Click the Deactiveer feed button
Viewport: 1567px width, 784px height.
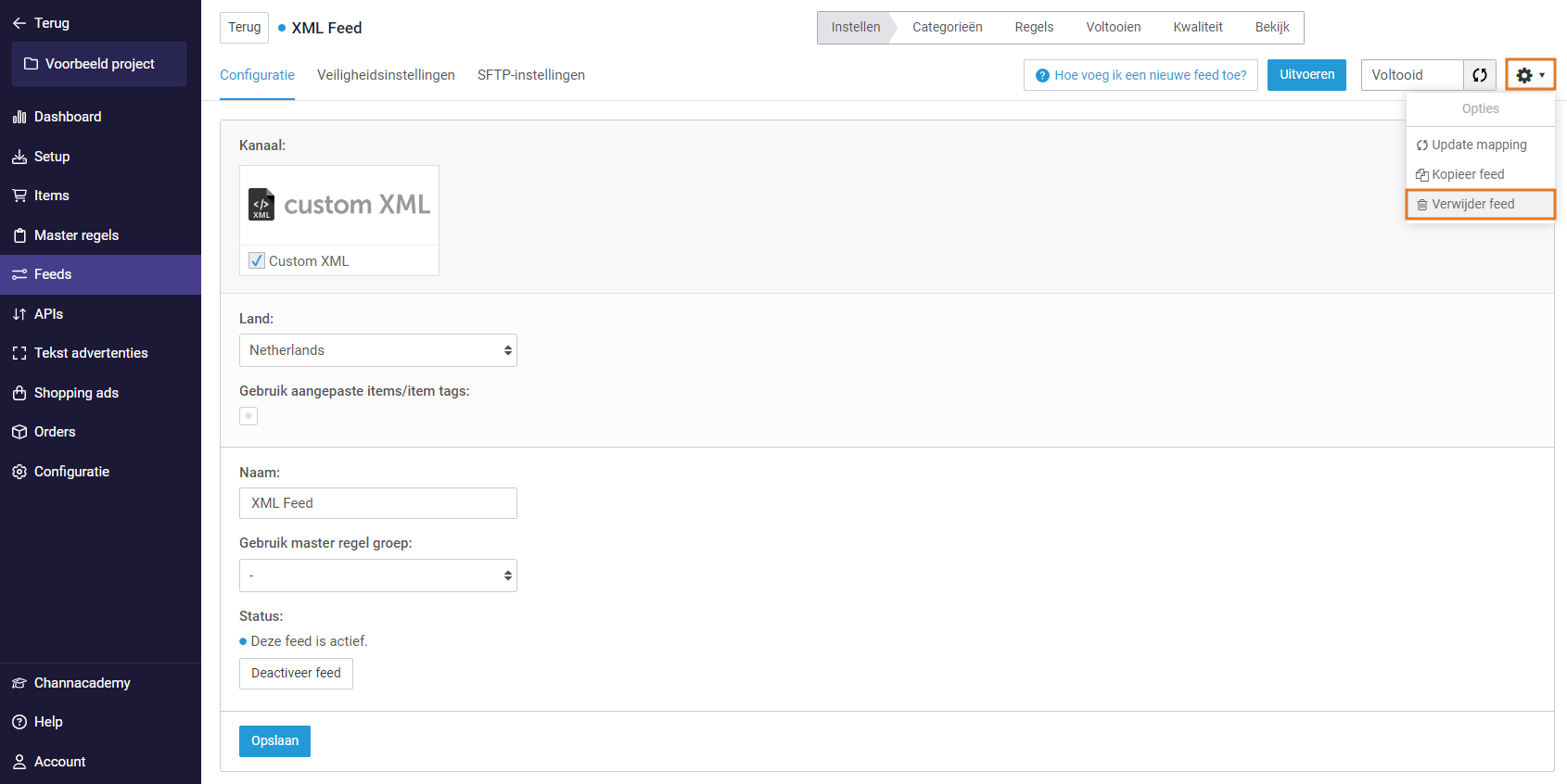(296, 674)
